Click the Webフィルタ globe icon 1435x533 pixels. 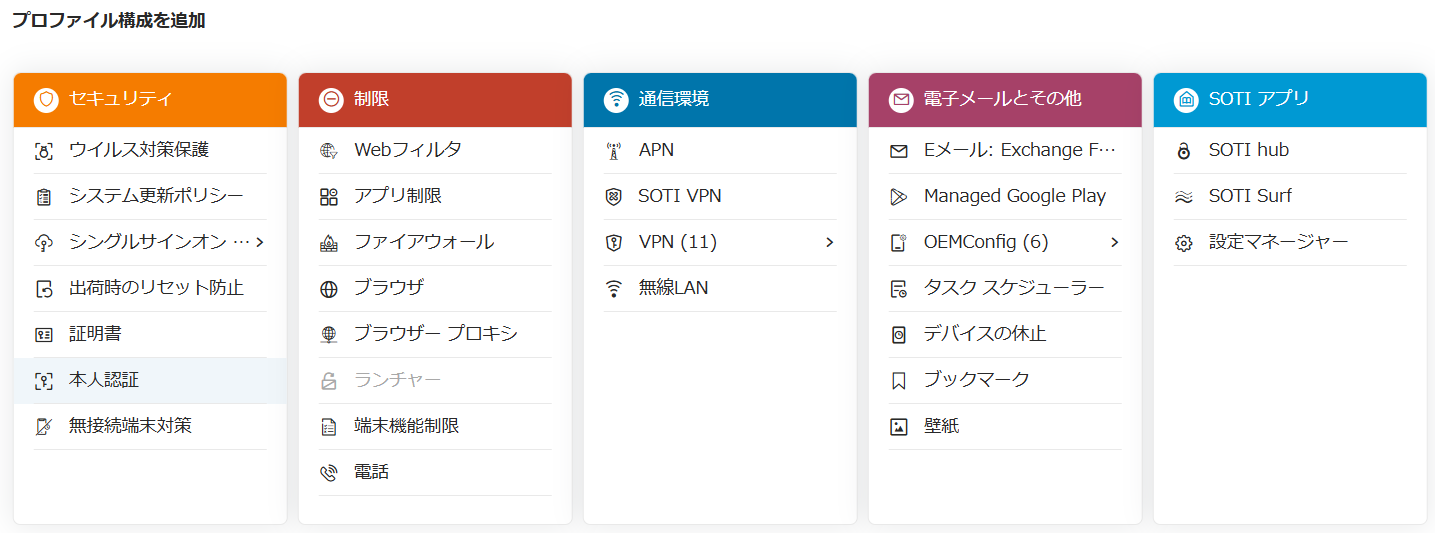pos(329,151)
